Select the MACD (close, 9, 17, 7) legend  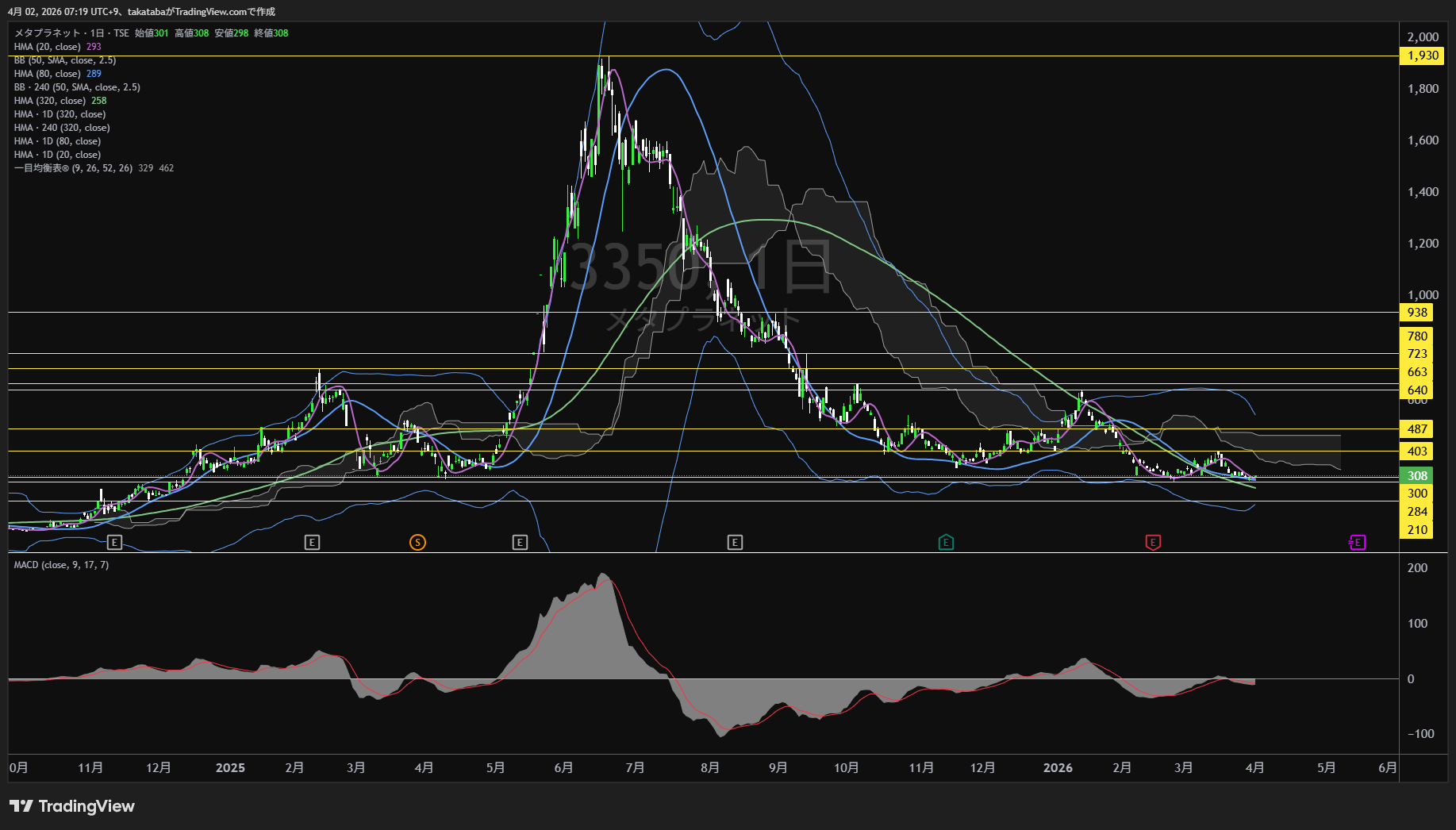(x=61, y=565)
